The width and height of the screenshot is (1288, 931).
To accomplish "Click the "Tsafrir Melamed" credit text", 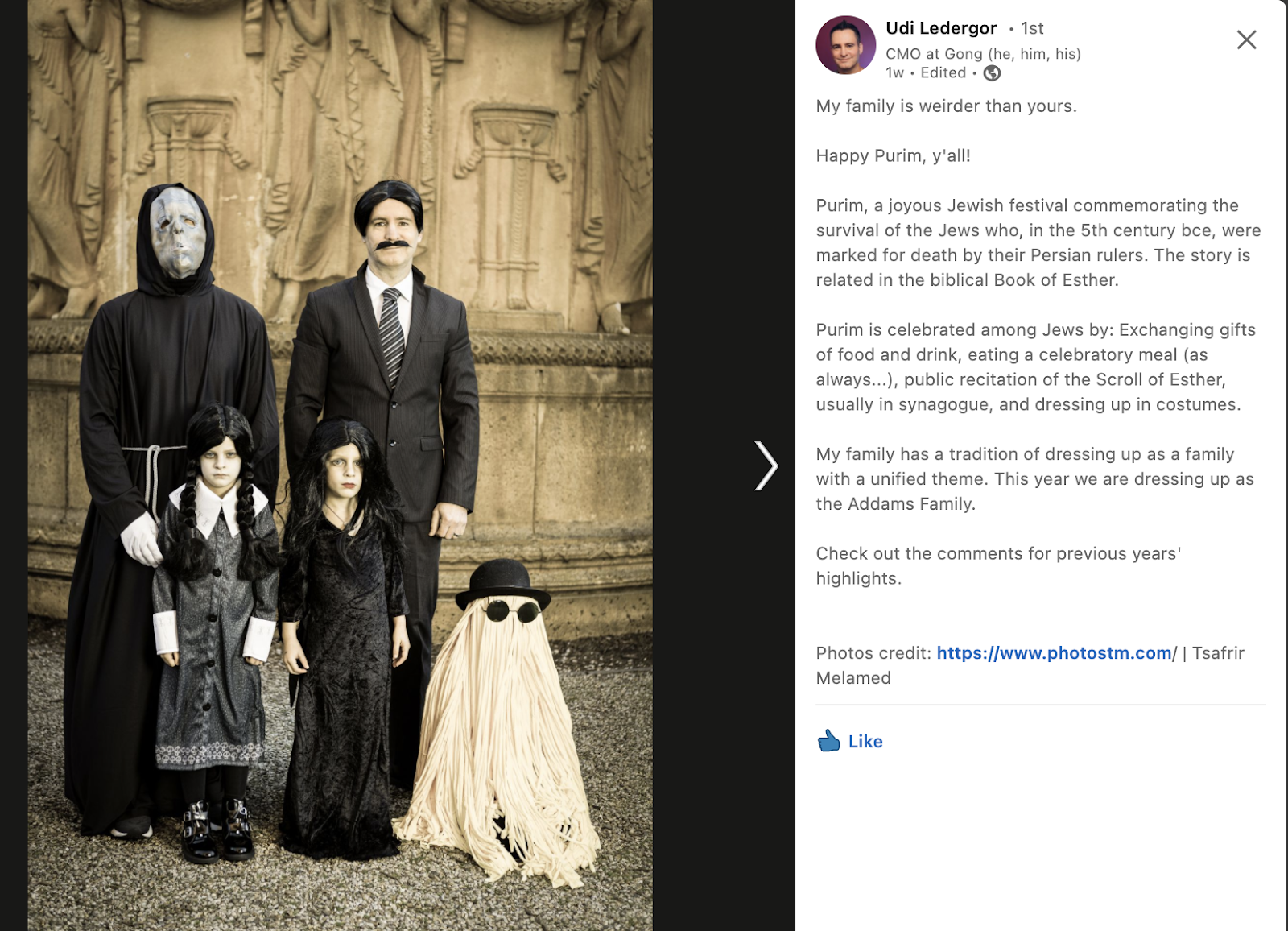I will coord(1030,665).
